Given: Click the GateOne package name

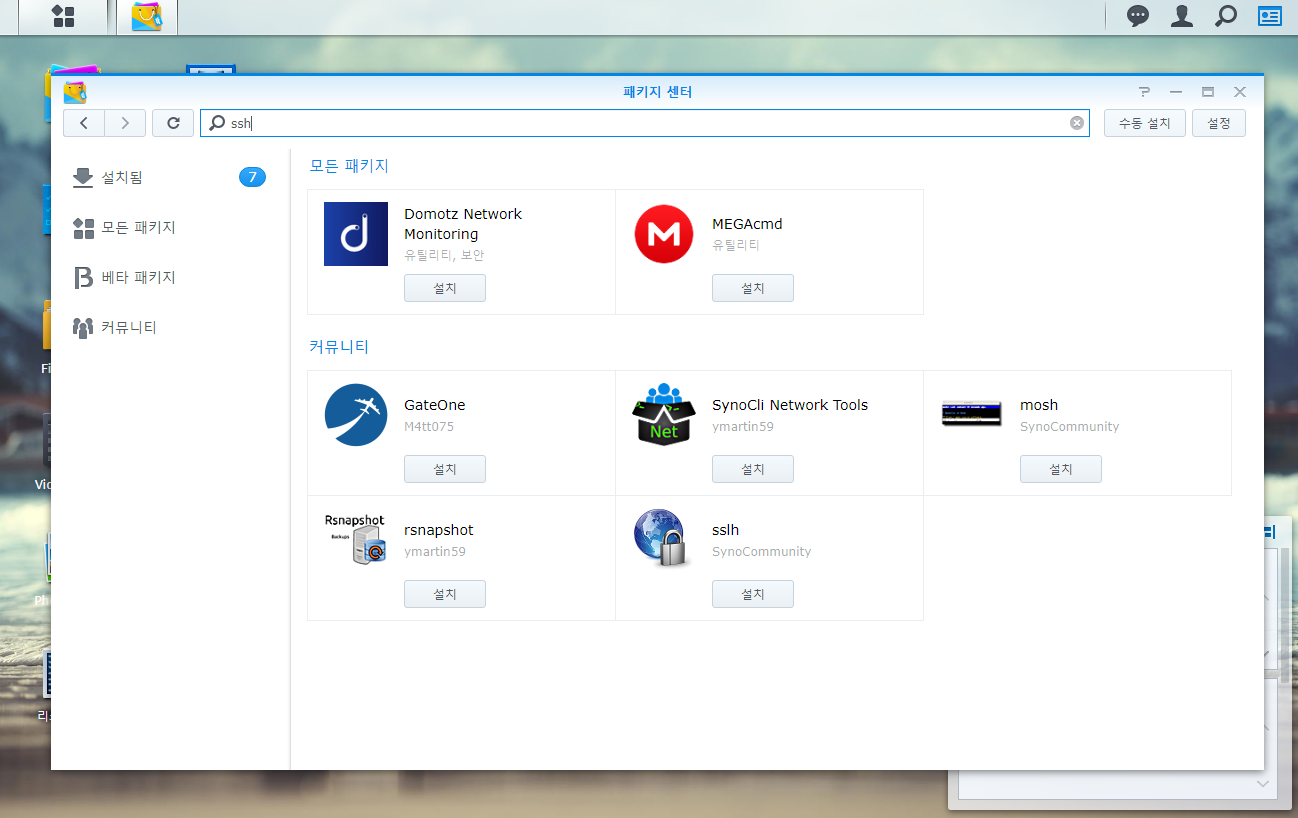Looking at the screenshot, I should [435, 405].
